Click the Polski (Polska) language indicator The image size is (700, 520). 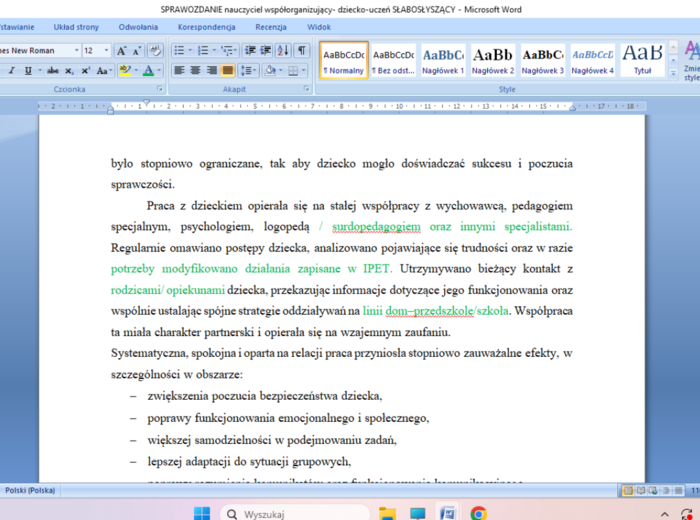tap(30, 490)
